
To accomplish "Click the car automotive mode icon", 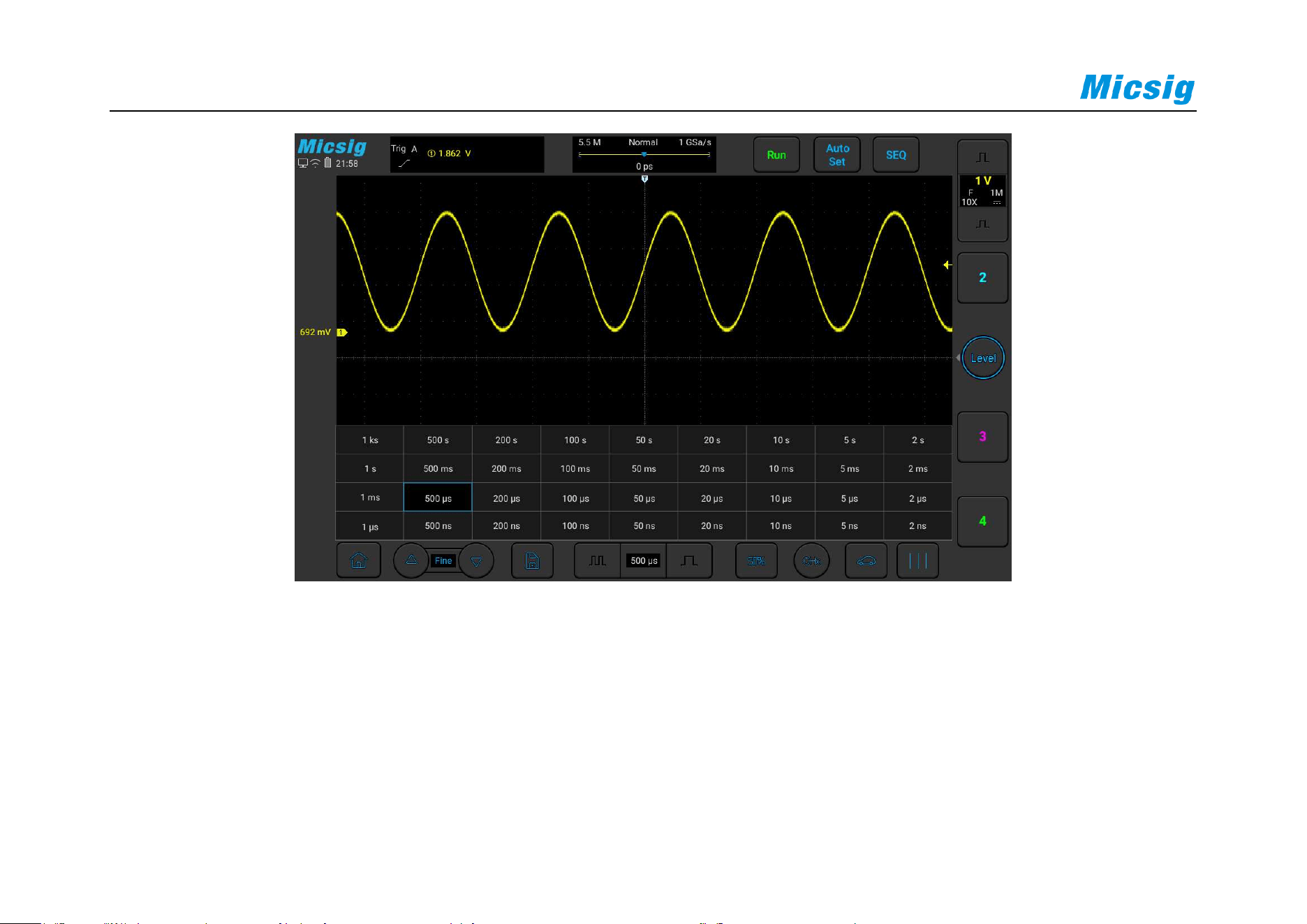I will click(x=866, y=560).
